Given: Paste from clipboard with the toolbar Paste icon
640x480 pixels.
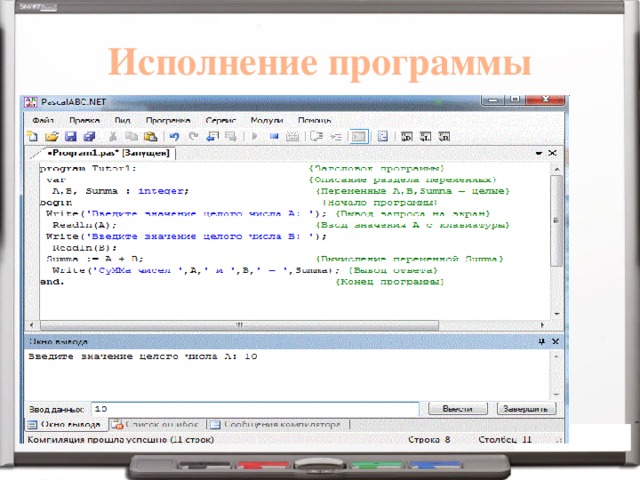Looking at the screenshot, I should pos(151,136).
